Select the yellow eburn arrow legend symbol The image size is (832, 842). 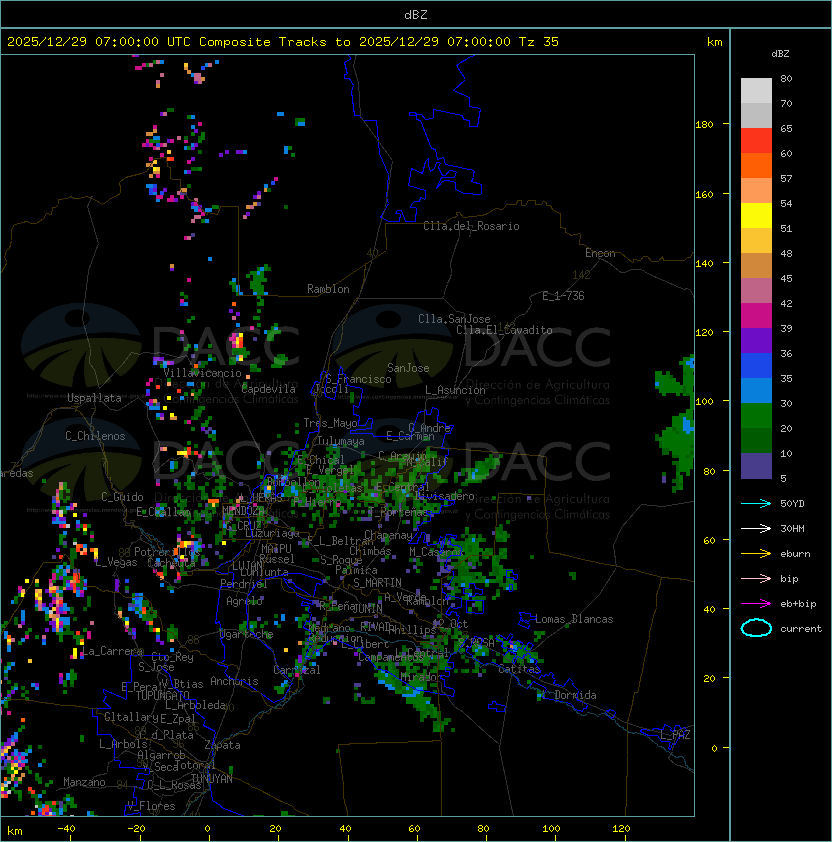(x=756, y=554)
